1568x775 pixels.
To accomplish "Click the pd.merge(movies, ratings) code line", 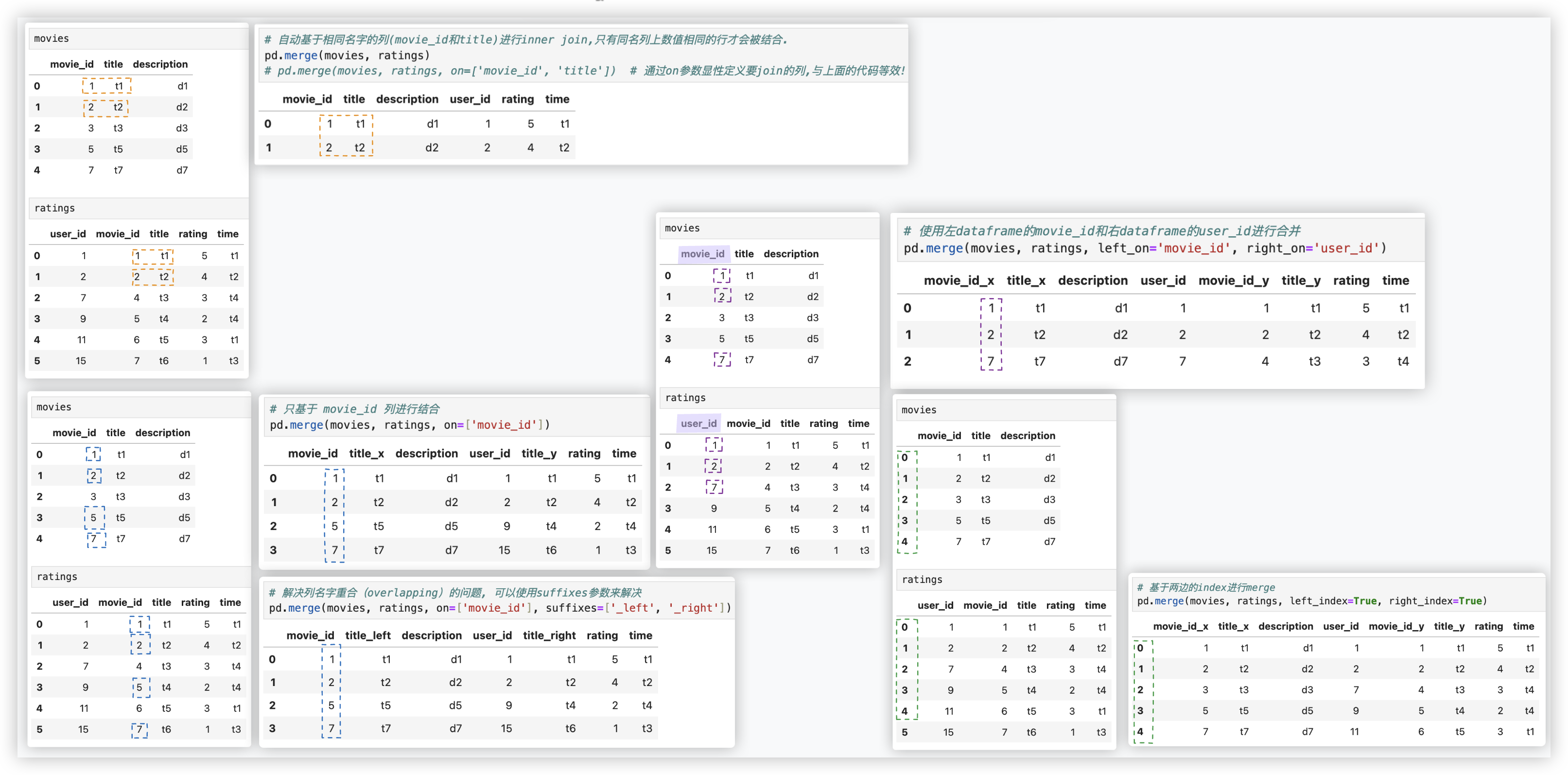I will [347, 55].
